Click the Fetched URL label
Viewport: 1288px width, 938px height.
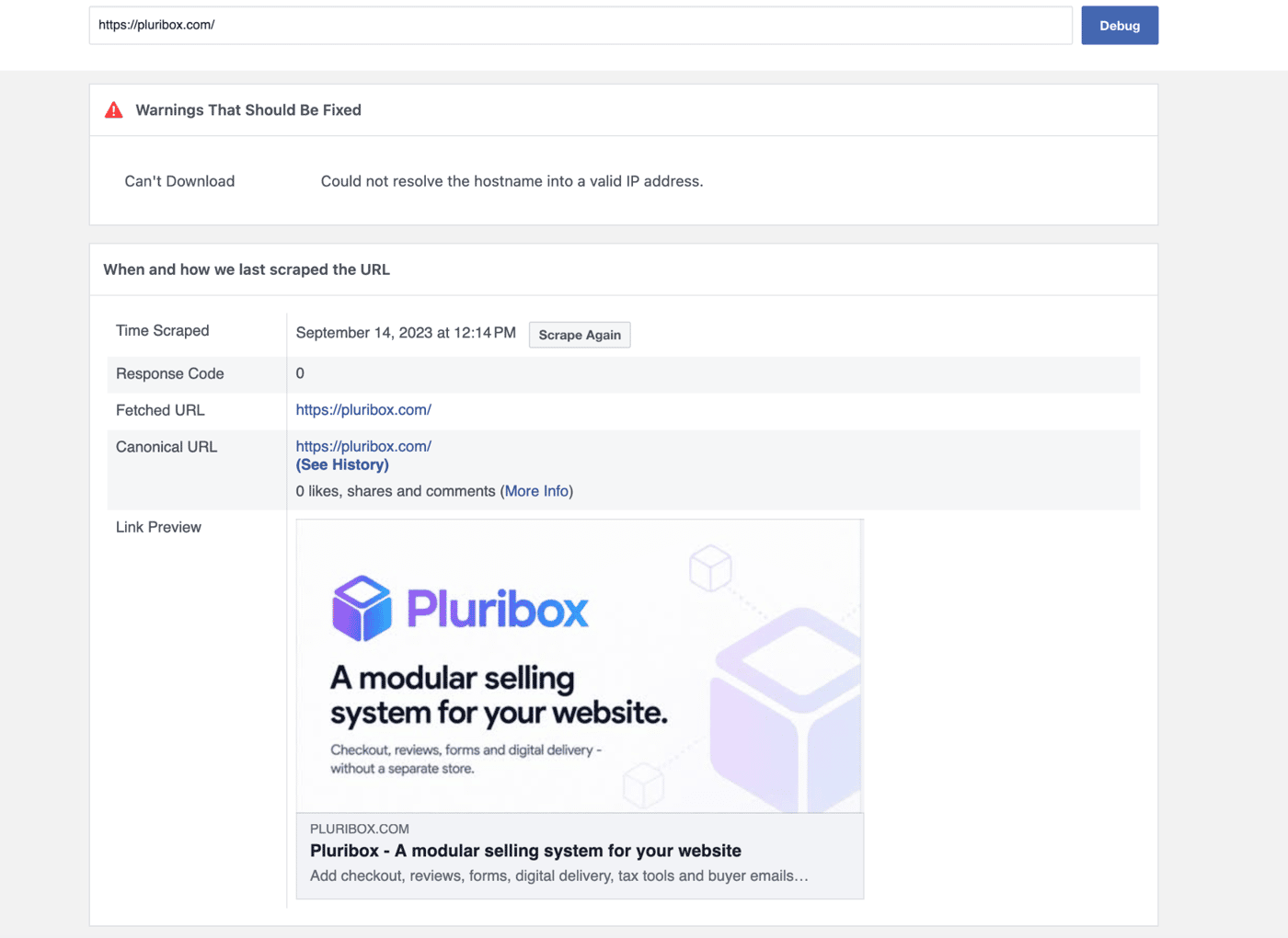(x=160, y=410)
